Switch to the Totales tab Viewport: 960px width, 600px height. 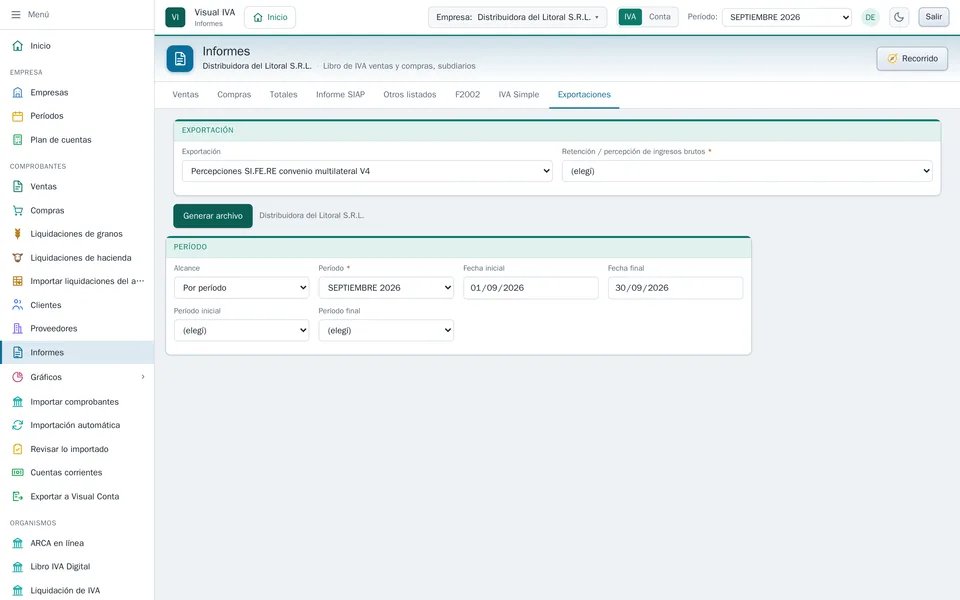point(283,94)
